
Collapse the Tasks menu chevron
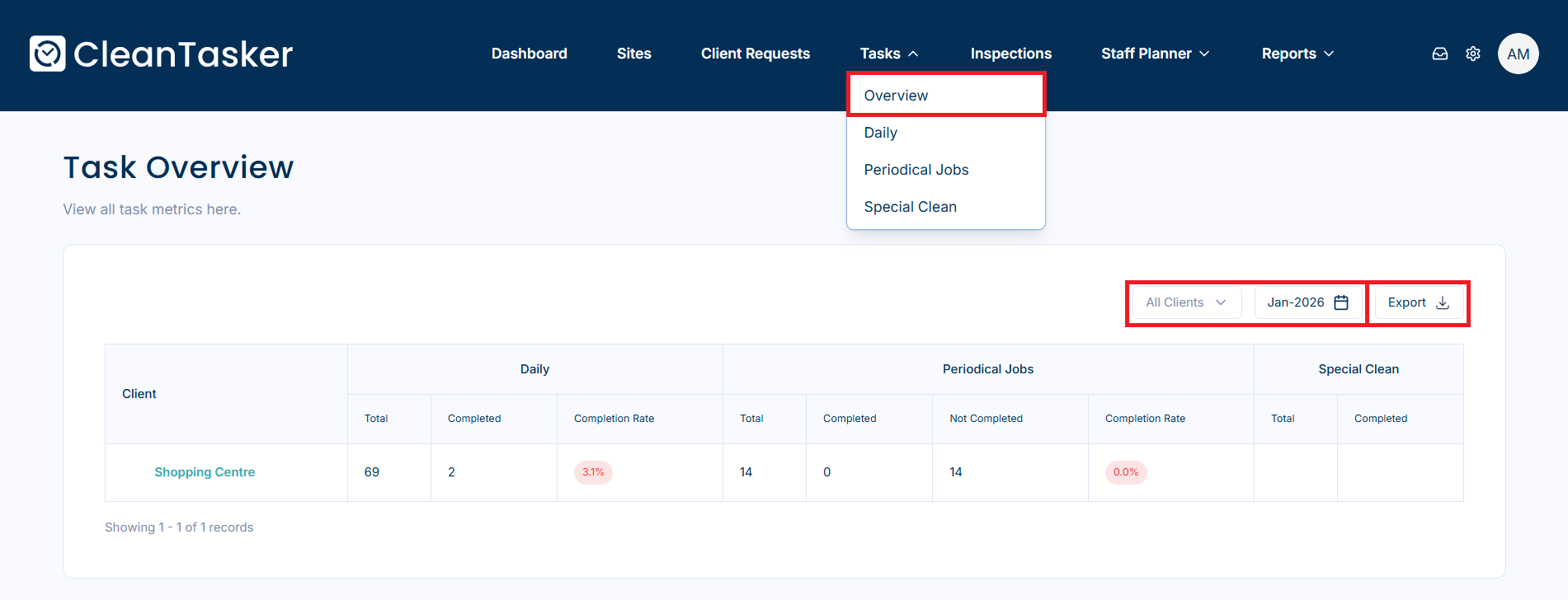(913, 54)
